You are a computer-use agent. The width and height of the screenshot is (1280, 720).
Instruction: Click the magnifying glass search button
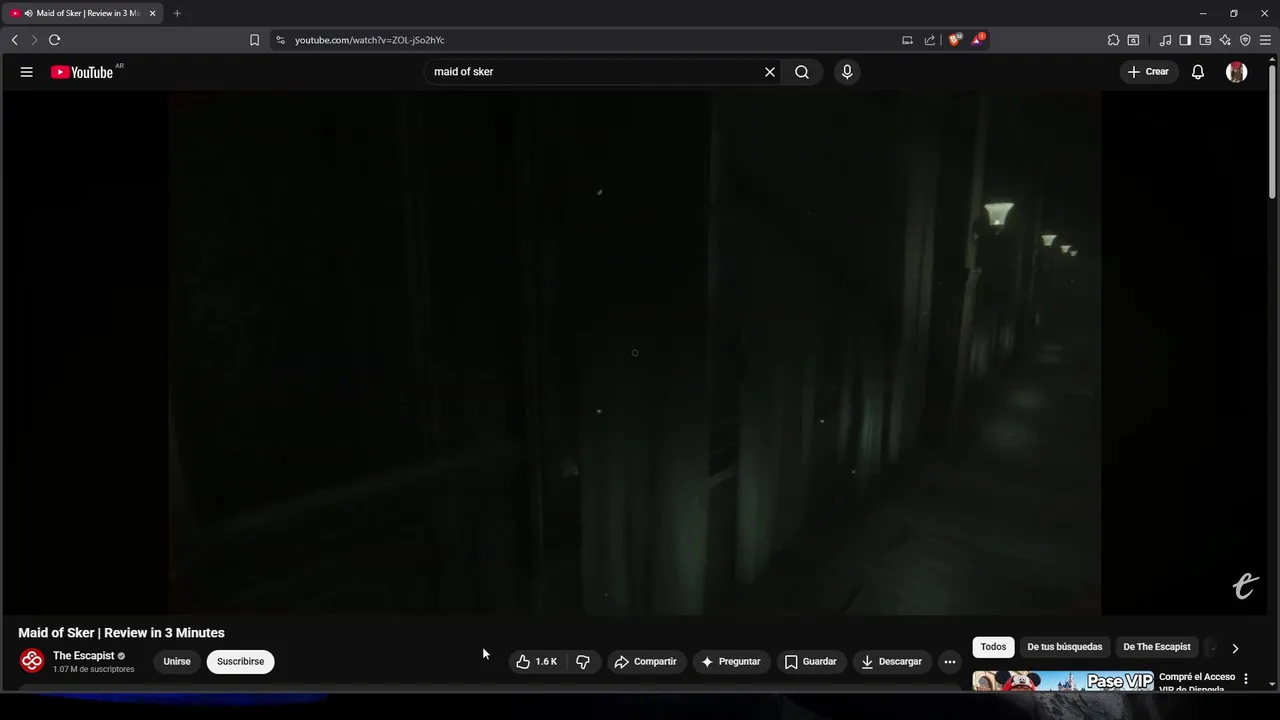802,72
